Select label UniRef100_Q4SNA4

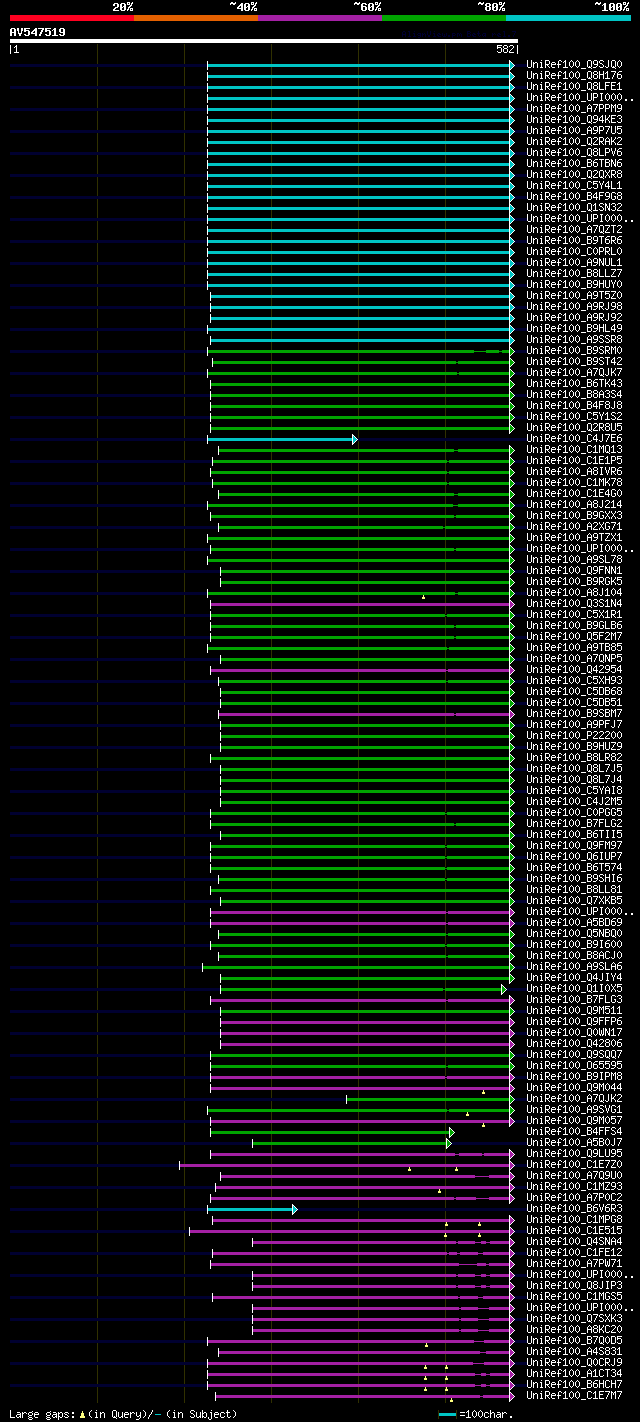click(x=574, y=1241)
